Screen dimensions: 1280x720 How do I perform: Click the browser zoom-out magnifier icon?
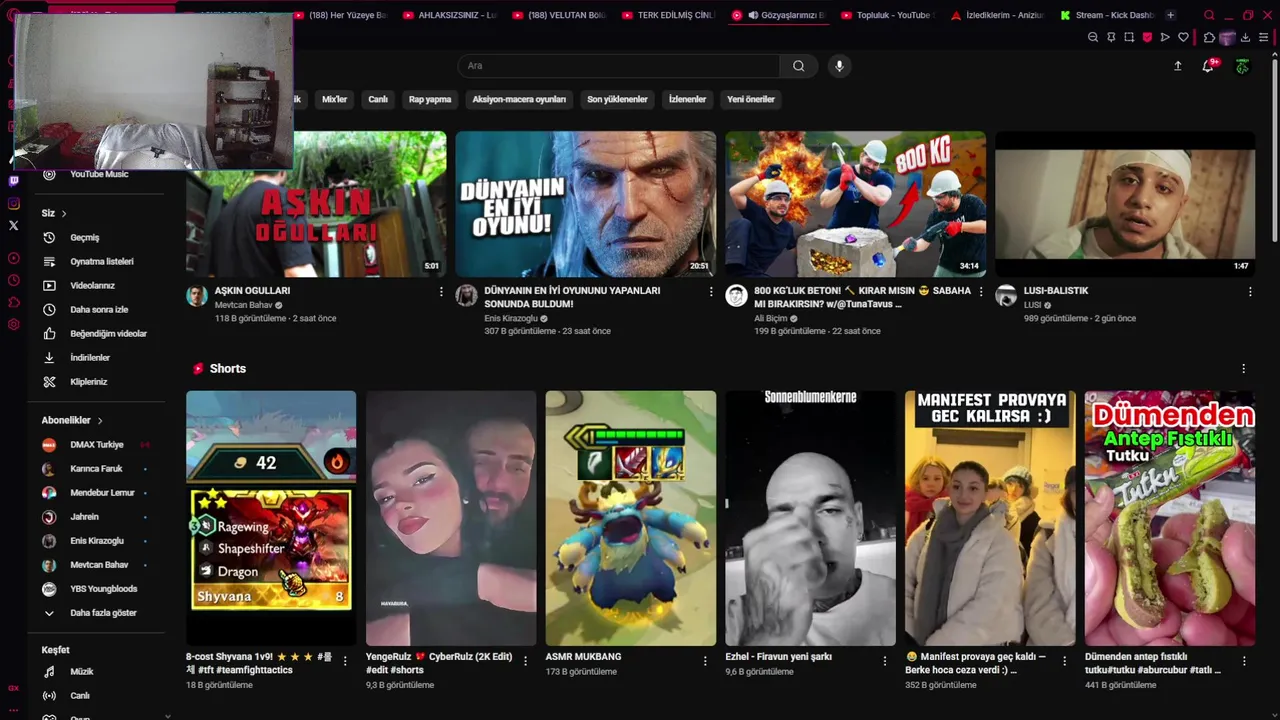click(1093, 37)
